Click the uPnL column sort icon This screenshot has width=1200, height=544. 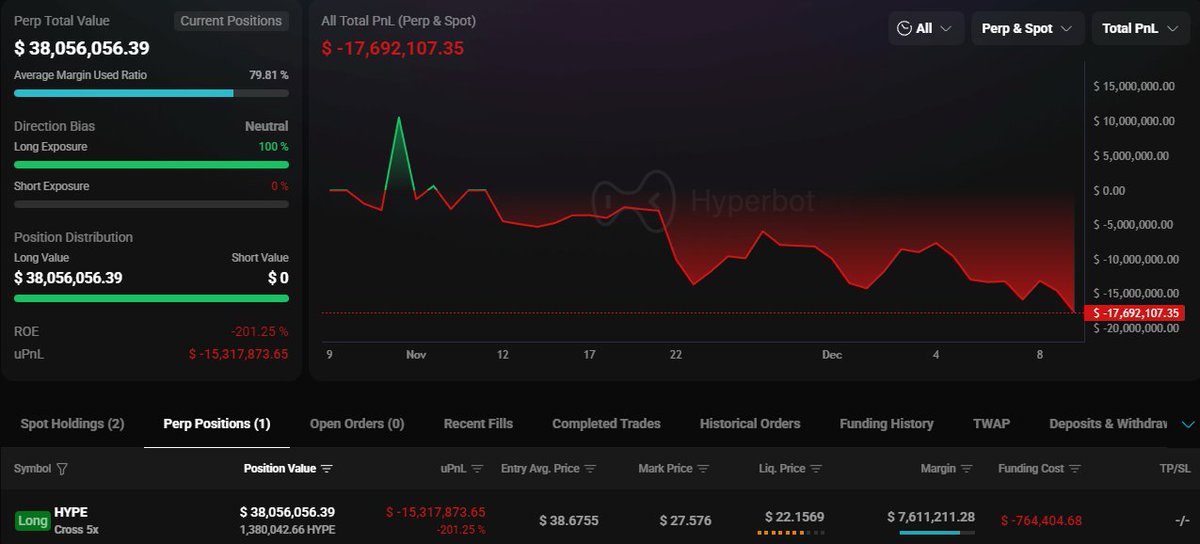tap(477, 469)
